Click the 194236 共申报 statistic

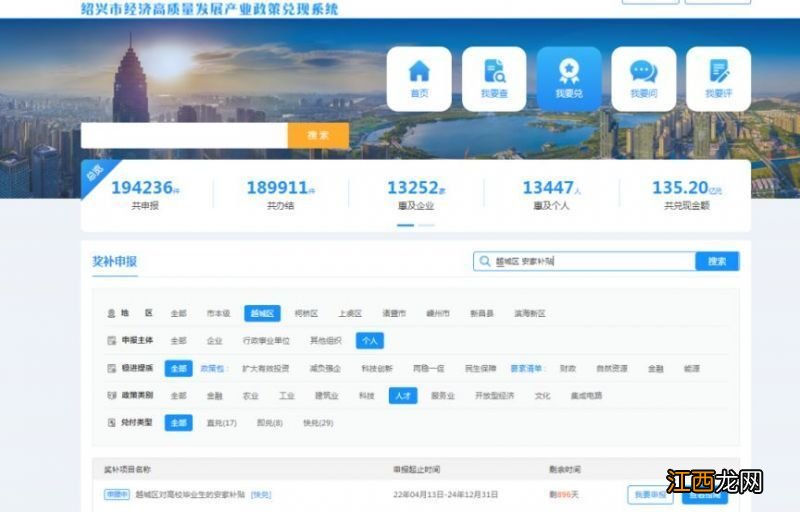click(145, 194)
